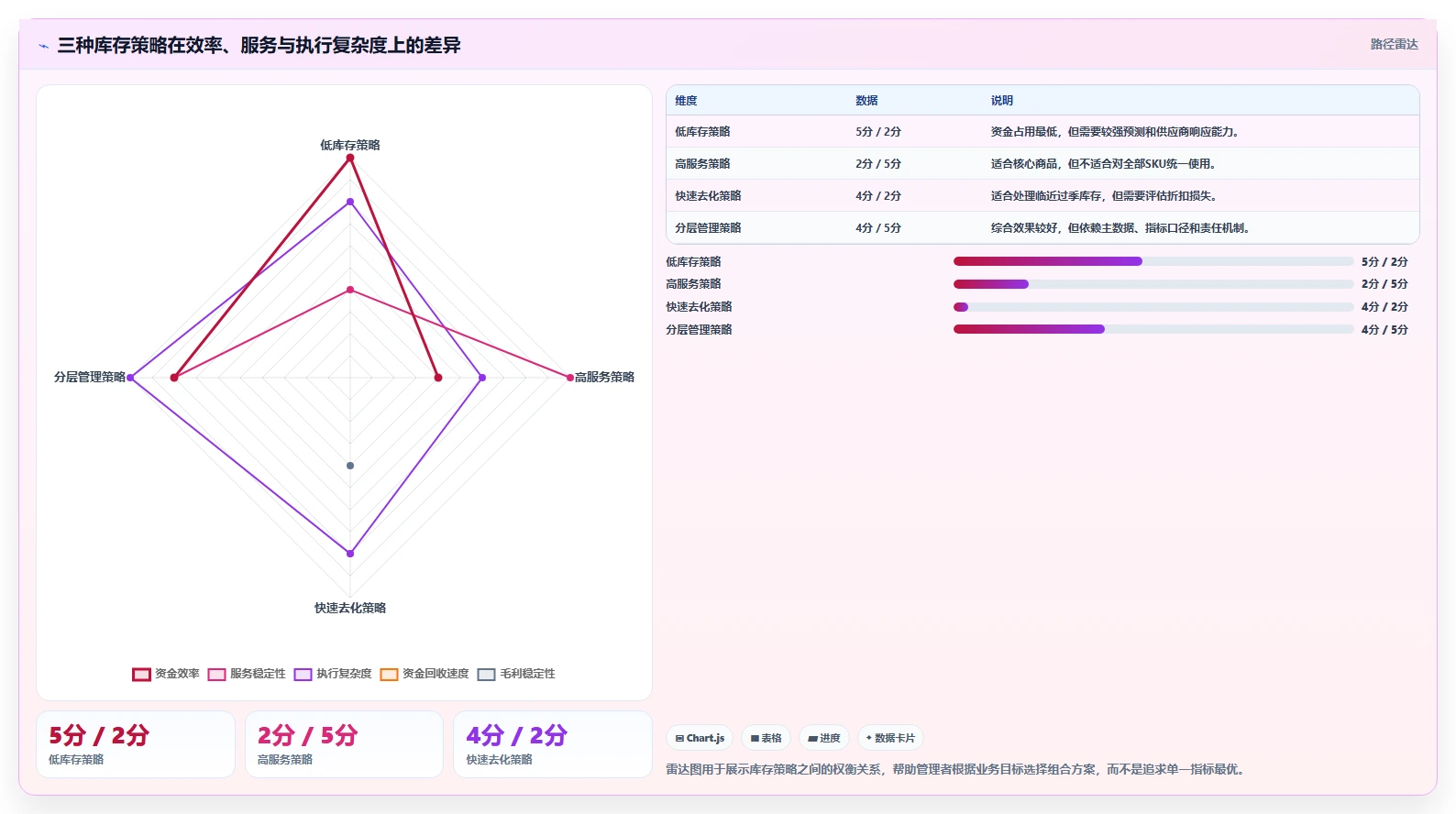Toggle the 毛利稳定性 legend swatch
The height and width of the screenshot is (814, 1456).
487,674
